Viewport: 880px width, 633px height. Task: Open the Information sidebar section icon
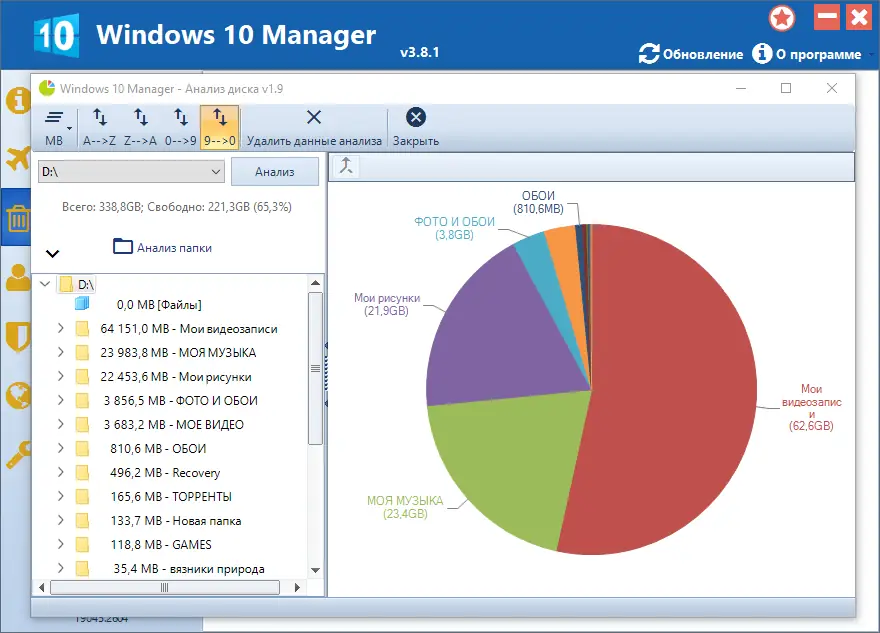18,100
